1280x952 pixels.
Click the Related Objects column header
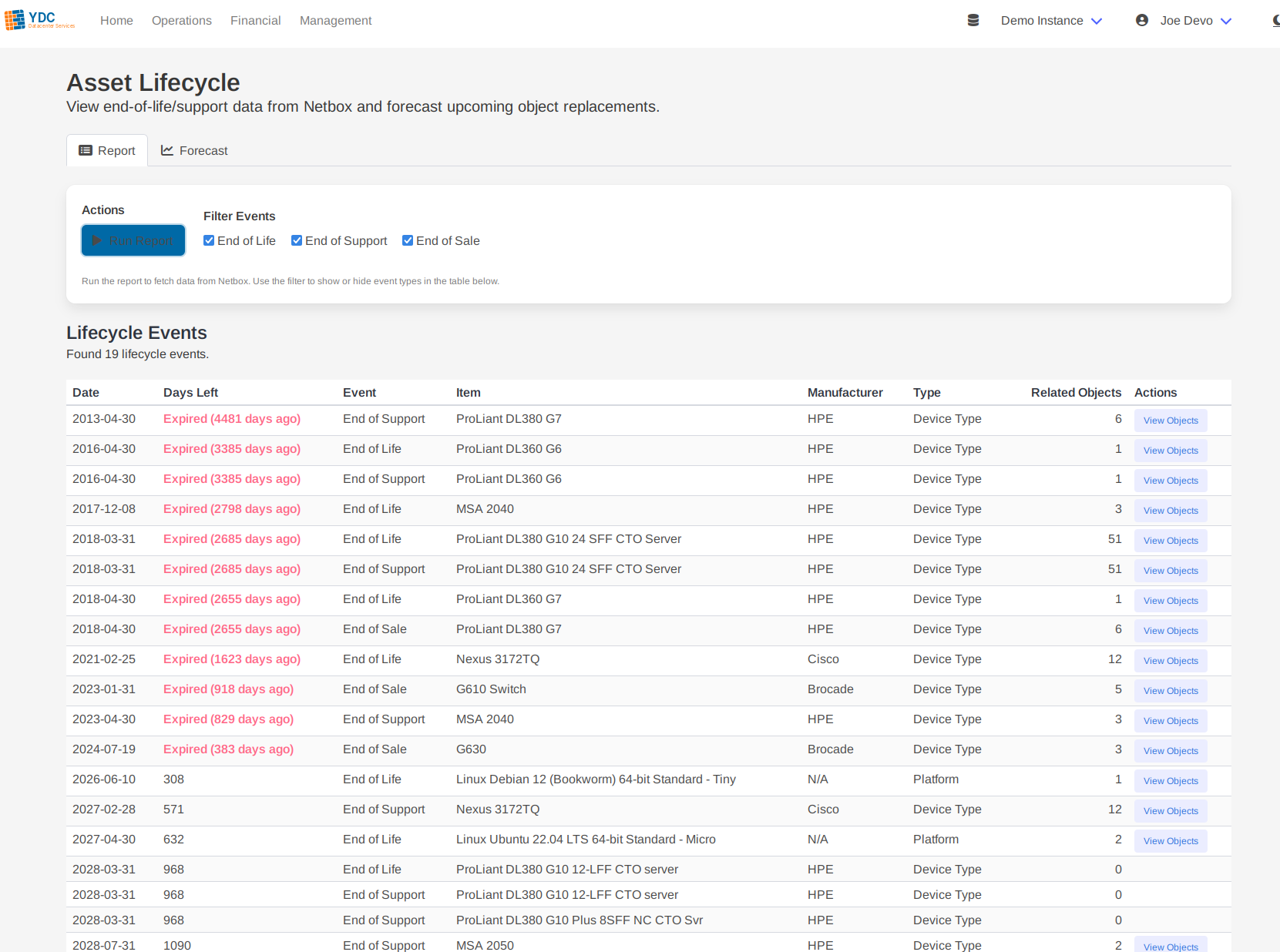tap(1076, 393)
